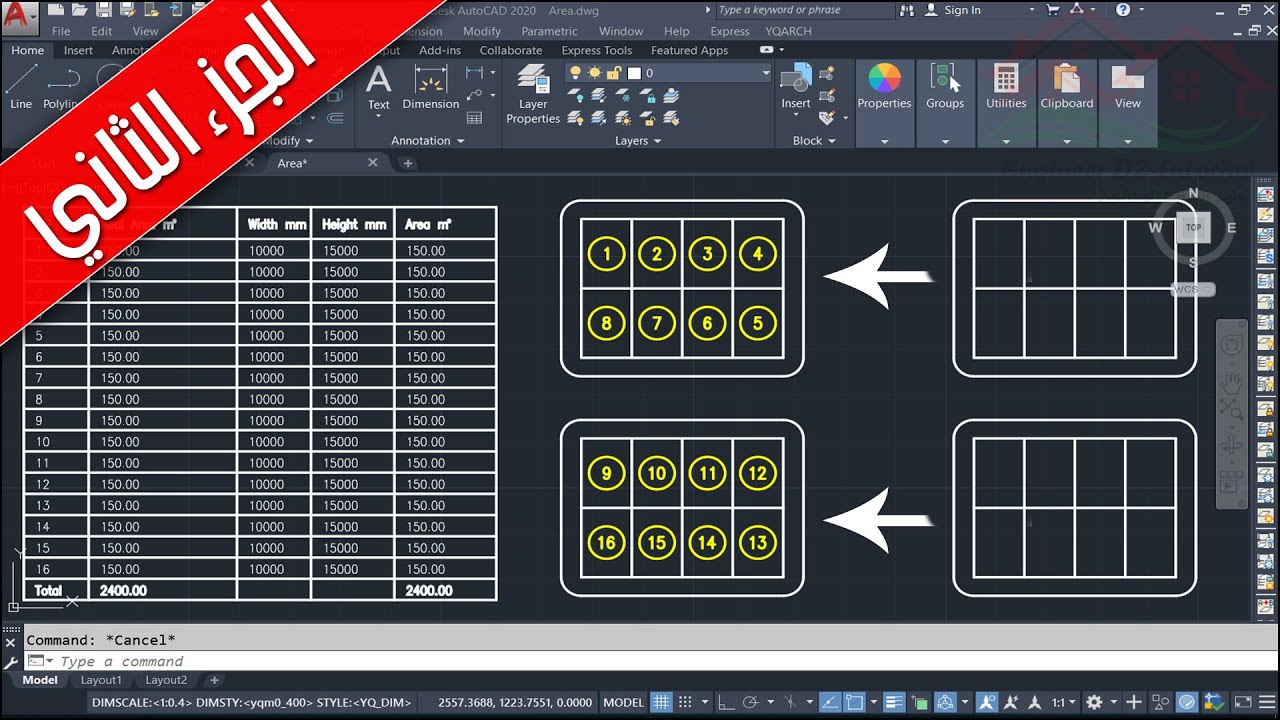Image resolution: width=1280 pixels, height=720 pixels.
Task: Open the Insert block dropdown arrow
Action: (x=796, y=117)
